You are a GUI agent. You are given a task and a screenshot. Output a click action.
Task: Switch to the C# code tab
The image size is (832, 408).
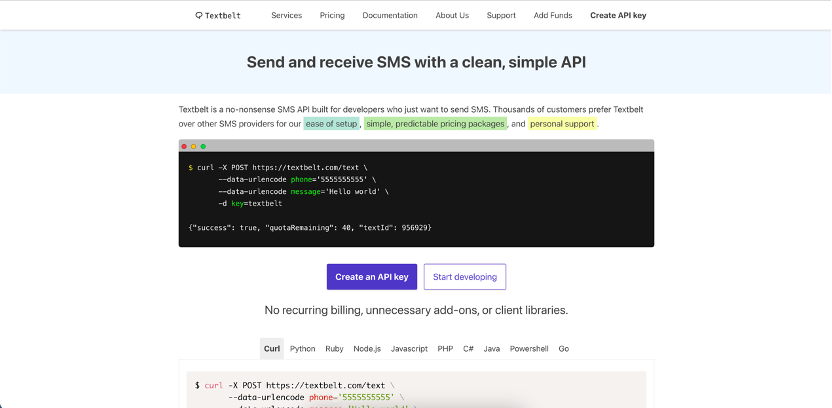pos(468,349)
